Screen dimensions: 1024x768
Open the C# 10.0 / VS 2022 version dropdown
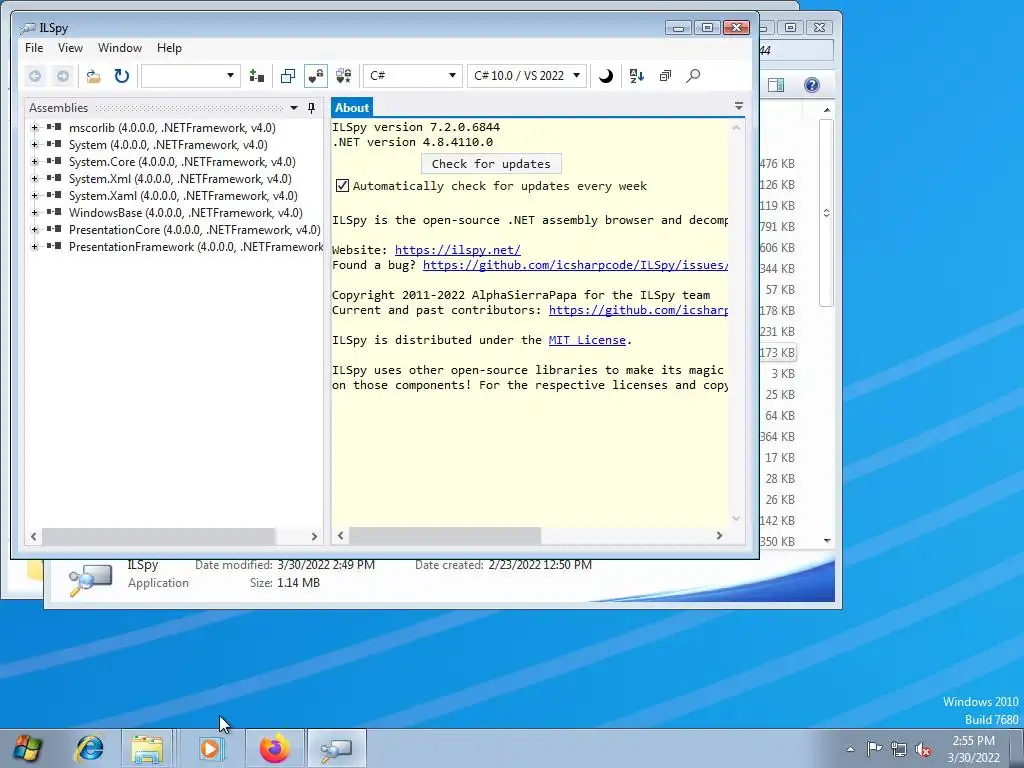tap(527, 76)
